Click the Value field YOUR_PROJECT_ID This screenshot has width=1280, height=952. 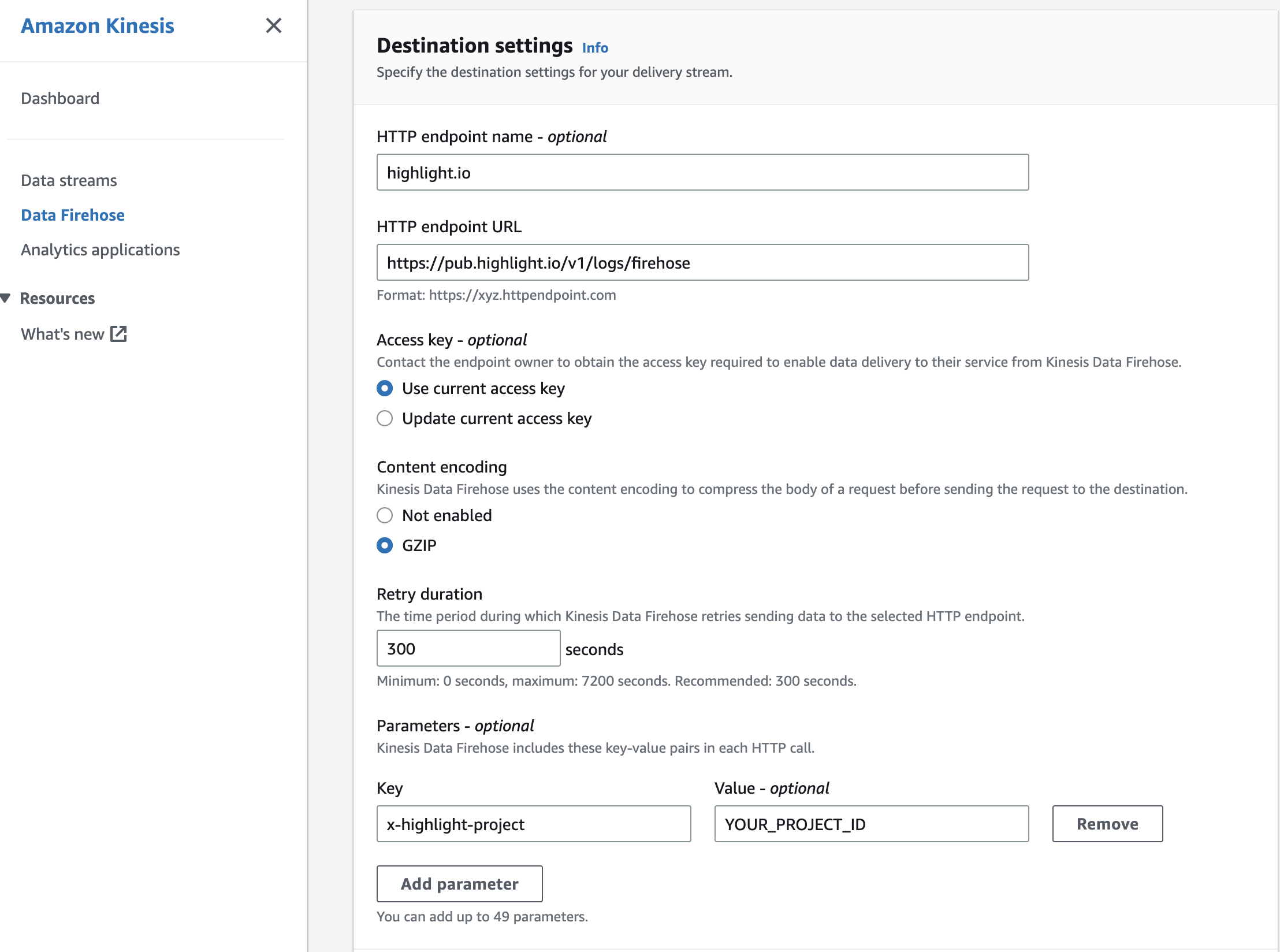871,824
